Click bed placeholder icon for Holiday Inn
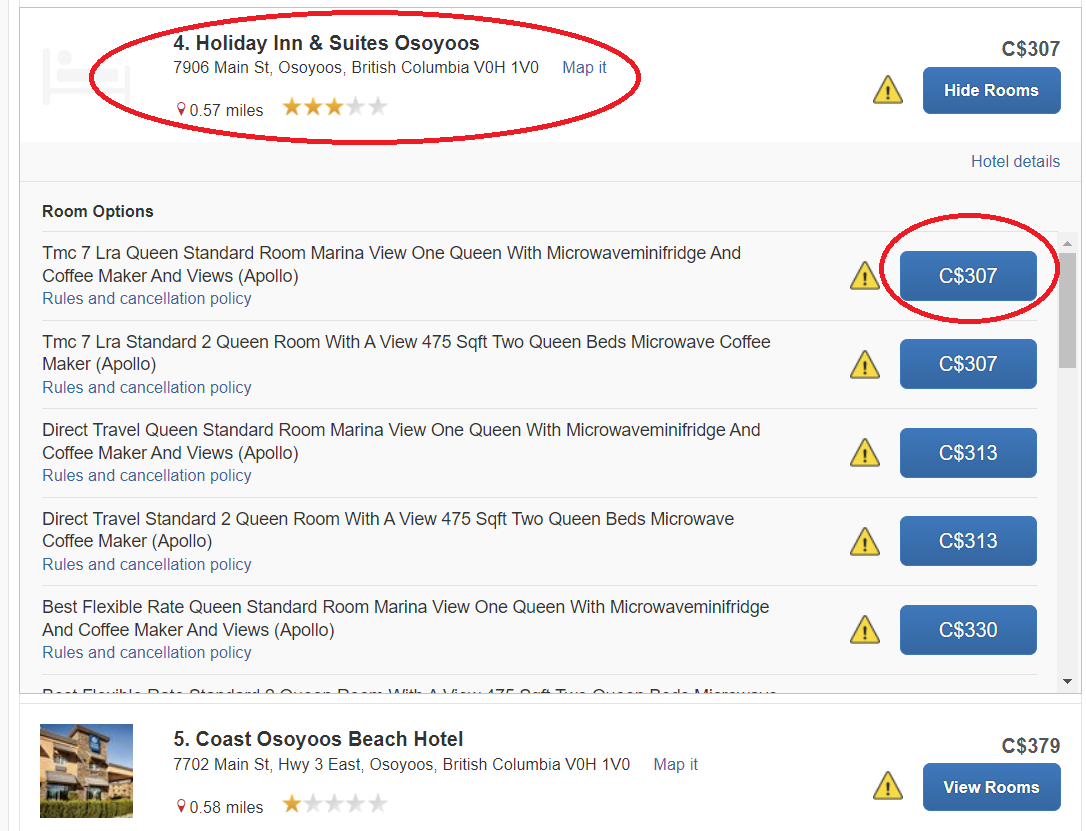The width and height of the screenshot is (1086, 831). tap(86, 75)
